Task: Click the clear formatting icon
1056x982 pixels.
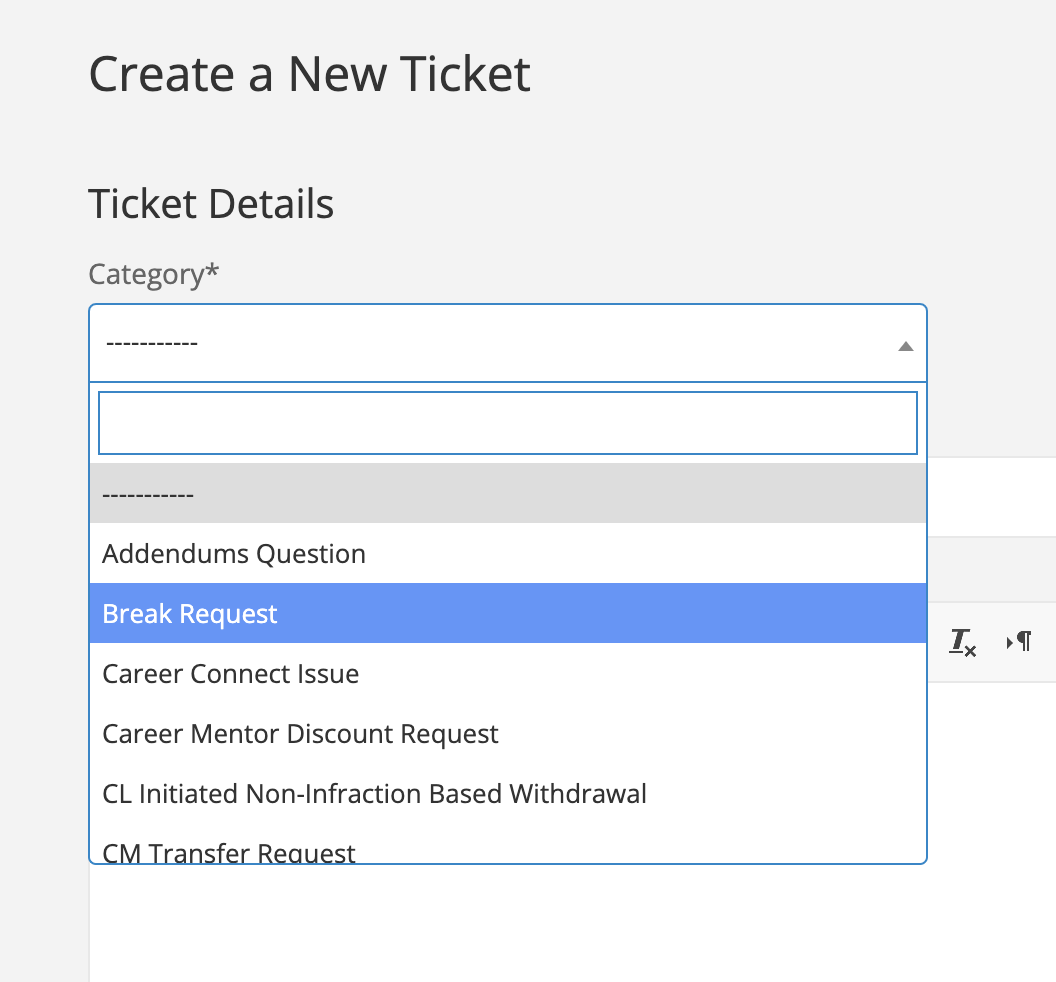Action: click(x=962, y=643)
